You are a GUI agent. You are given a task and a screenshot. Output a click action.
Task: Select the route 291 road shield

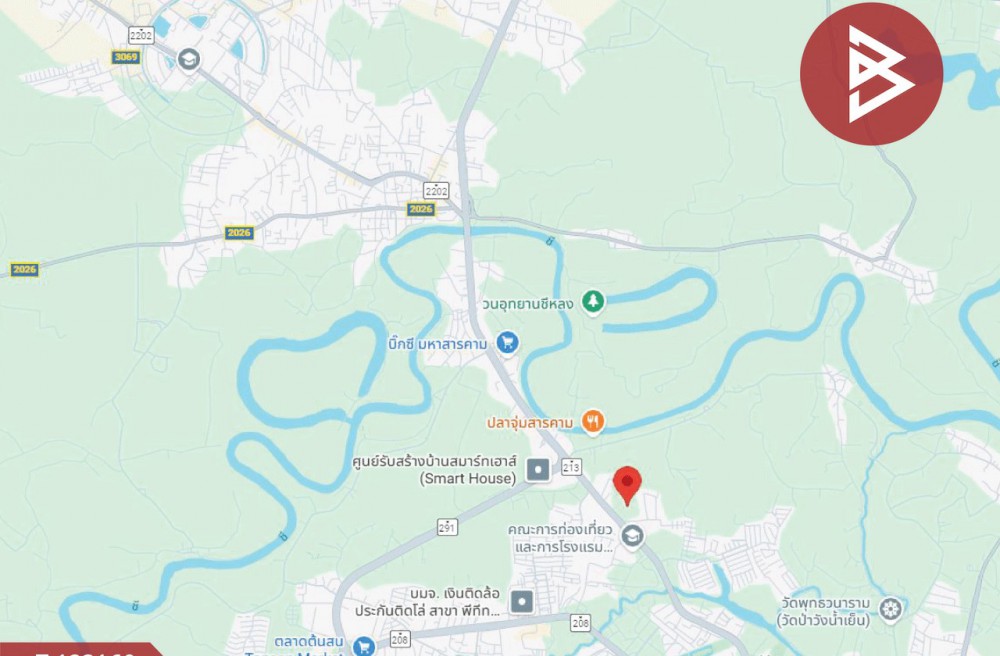click(447, 527)
